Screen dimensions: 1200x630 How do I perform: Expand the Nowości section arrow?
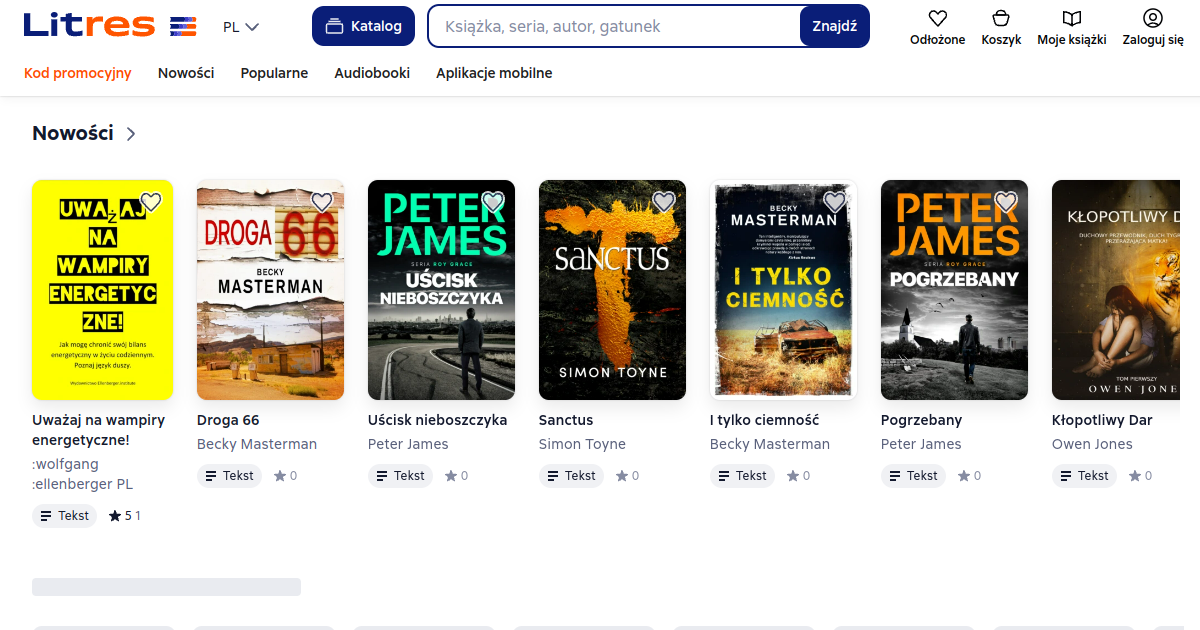[131, 134]
